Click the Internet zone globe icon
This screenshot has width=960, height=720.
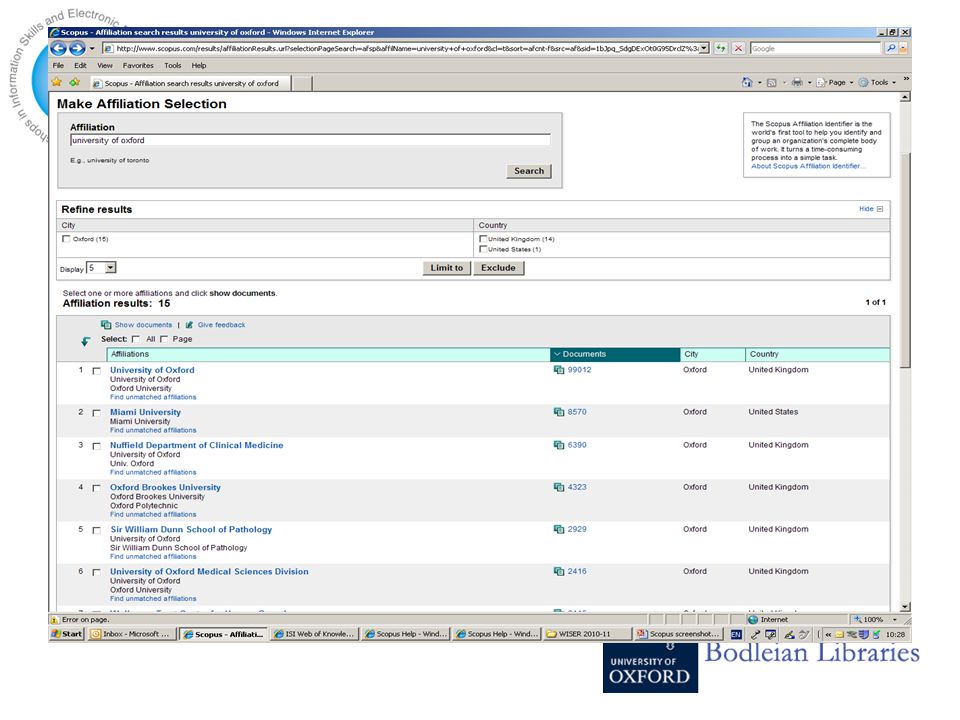[753, 620]
